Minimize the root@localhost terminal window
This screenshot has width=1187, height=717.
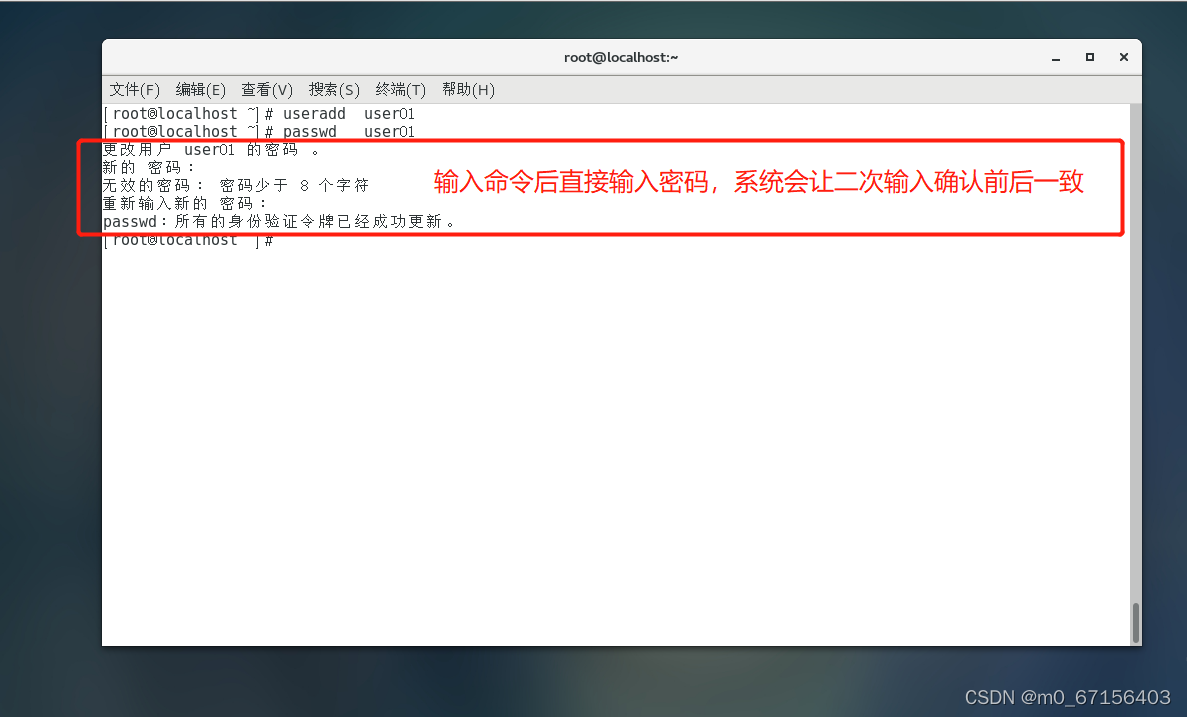pyautogui.click(x=1056, y=58)
